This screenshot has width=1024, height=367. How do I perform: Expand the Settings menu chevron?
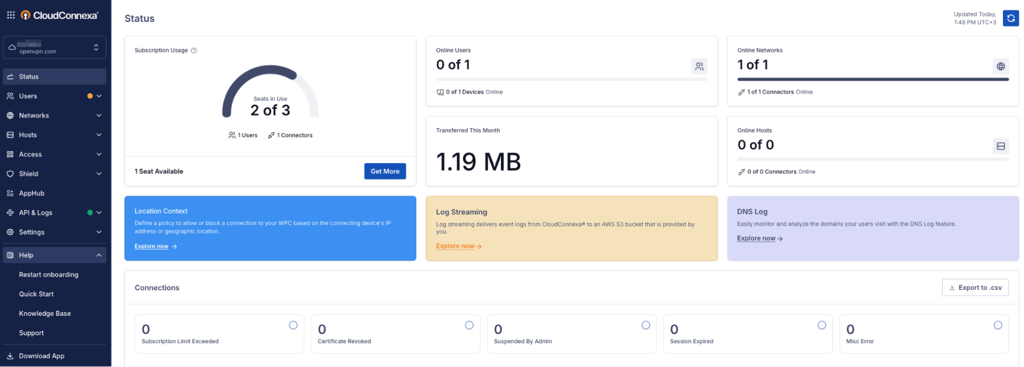pyautogui.click(x=99, y=232)
